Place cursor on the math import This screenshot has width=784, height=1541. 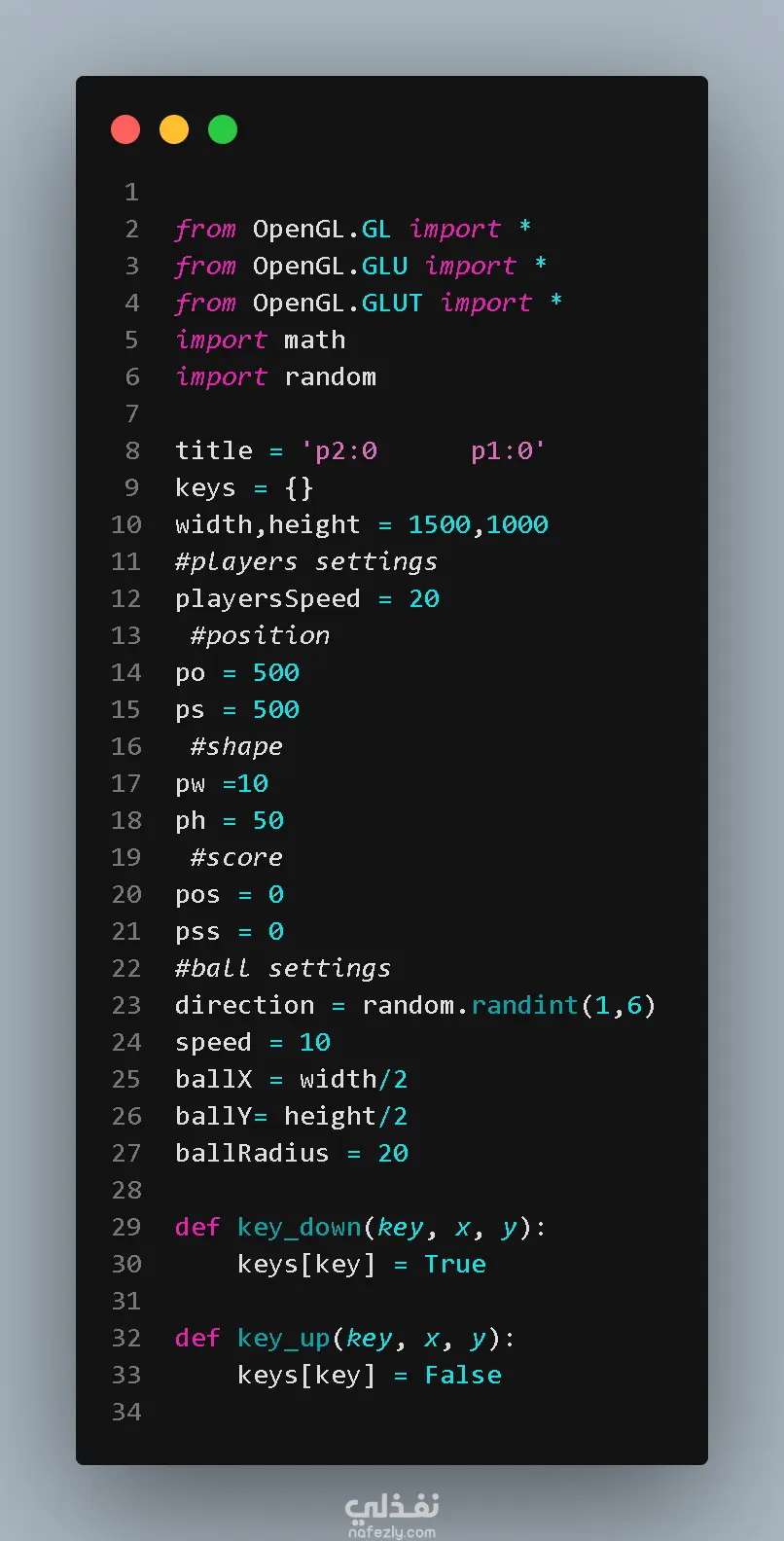314,340
